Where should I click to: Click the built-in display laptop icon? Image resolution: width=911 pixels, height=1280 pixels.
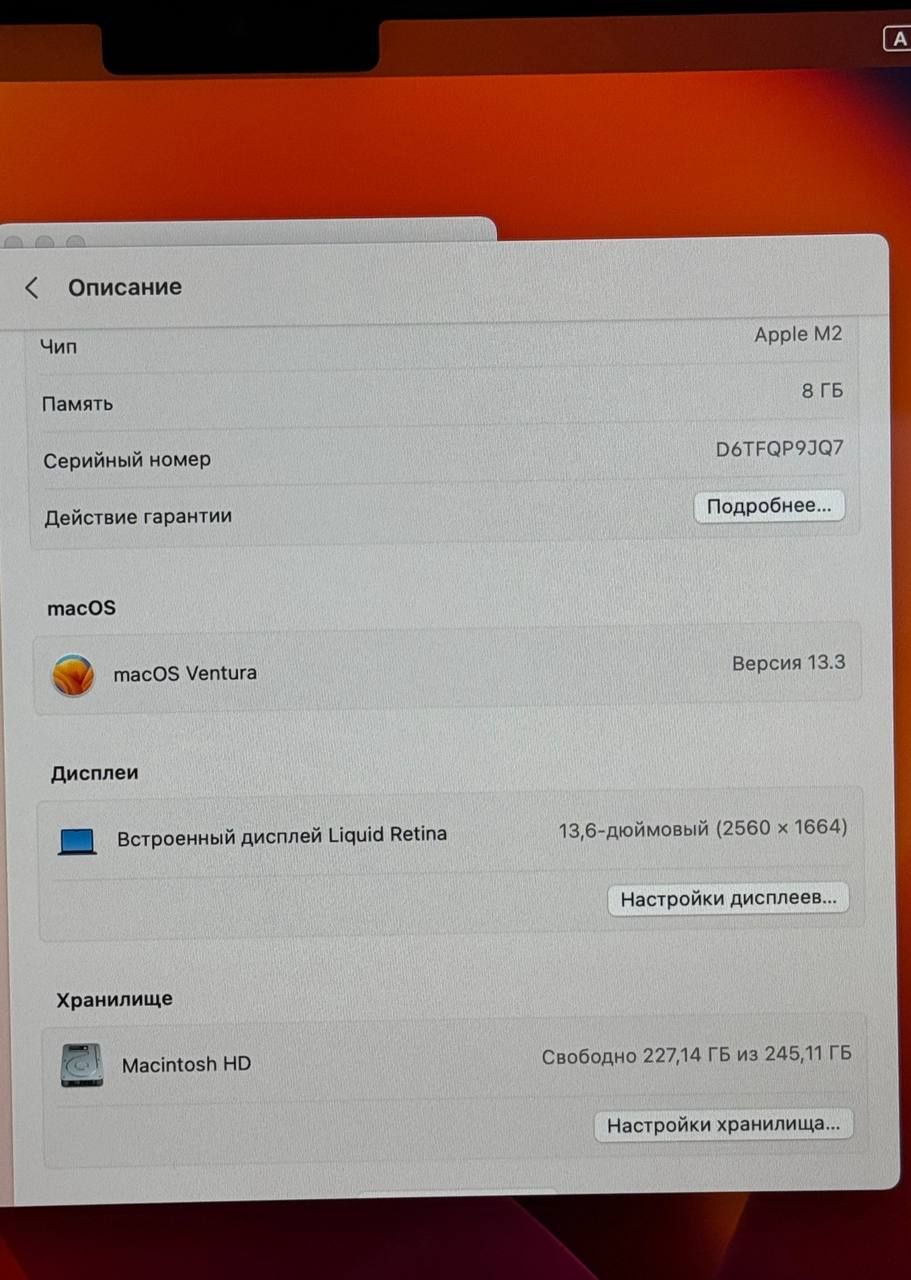77,842
